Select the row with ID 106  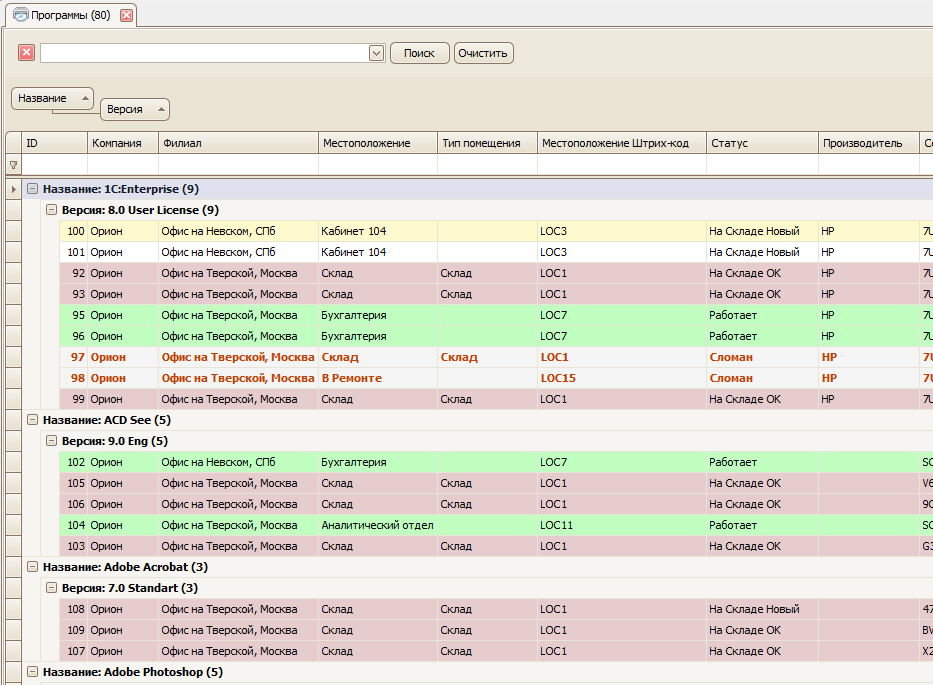(496, 504)
